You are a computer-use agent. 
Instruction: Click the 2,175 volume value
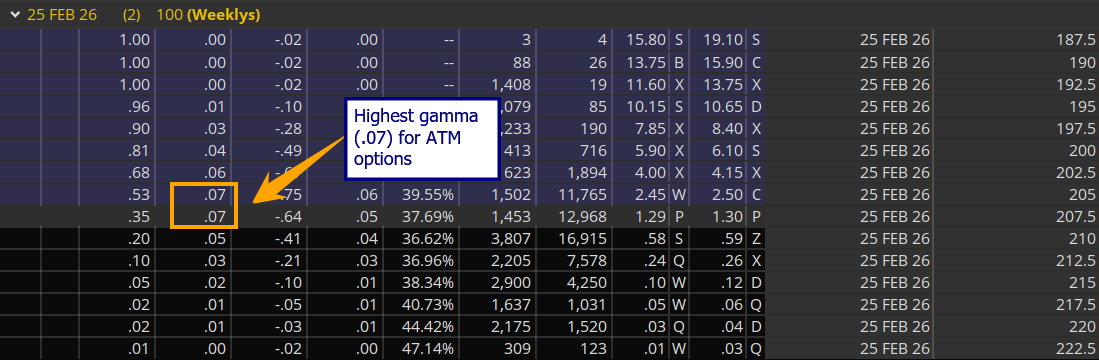point(510,327)
